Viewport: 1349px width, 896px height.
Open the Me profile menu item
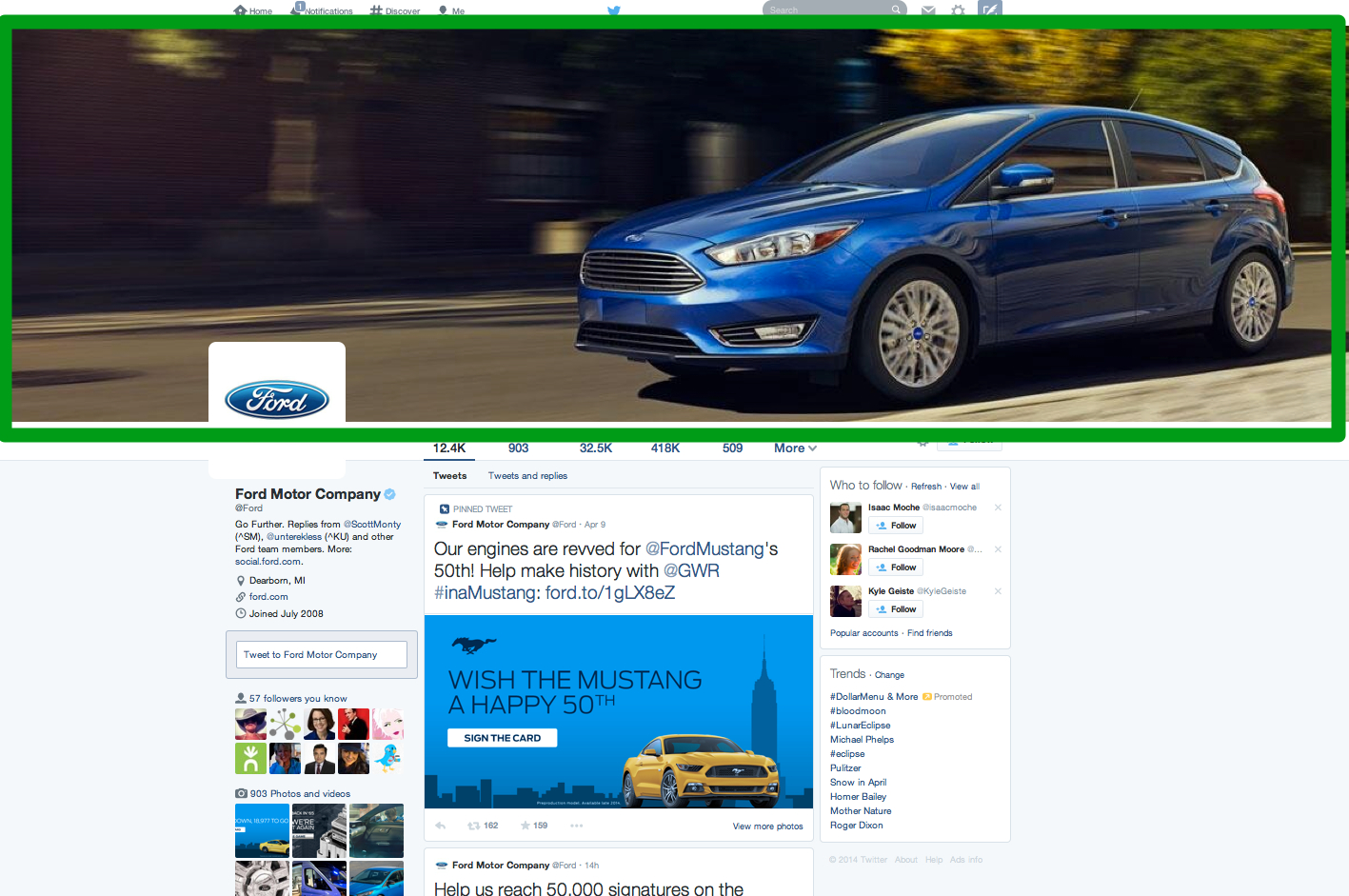tap(451, 10)
